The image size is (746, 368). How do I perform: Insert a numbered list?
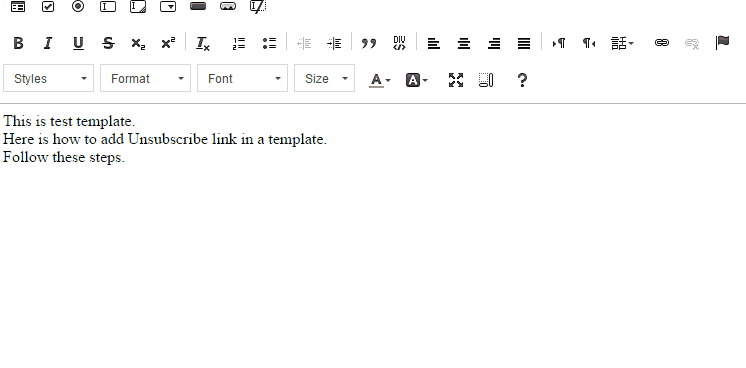click(239, 43)
